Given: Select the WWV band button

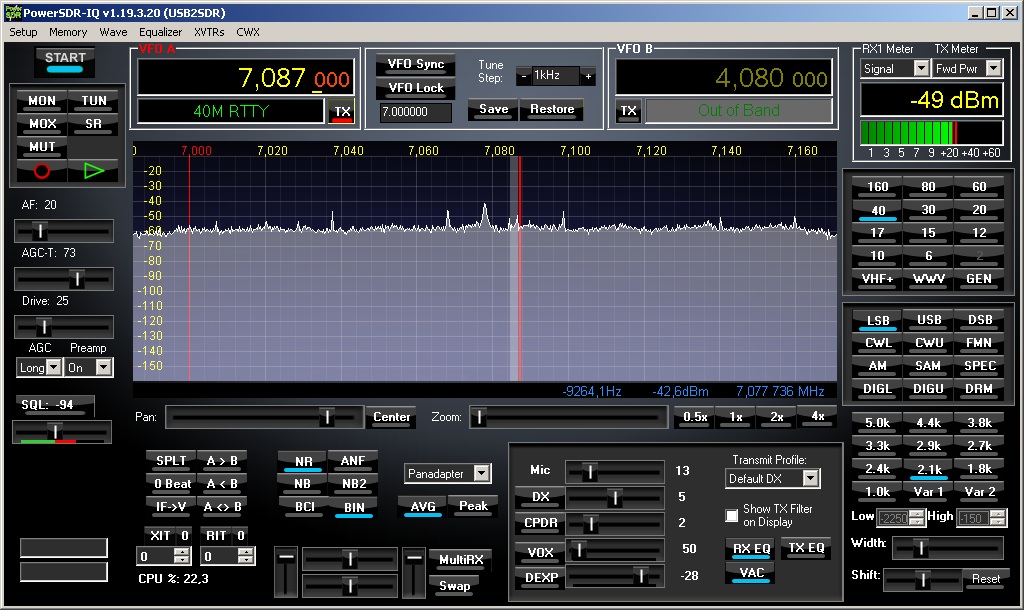Looking at the screenshot, I should (928, 279).
